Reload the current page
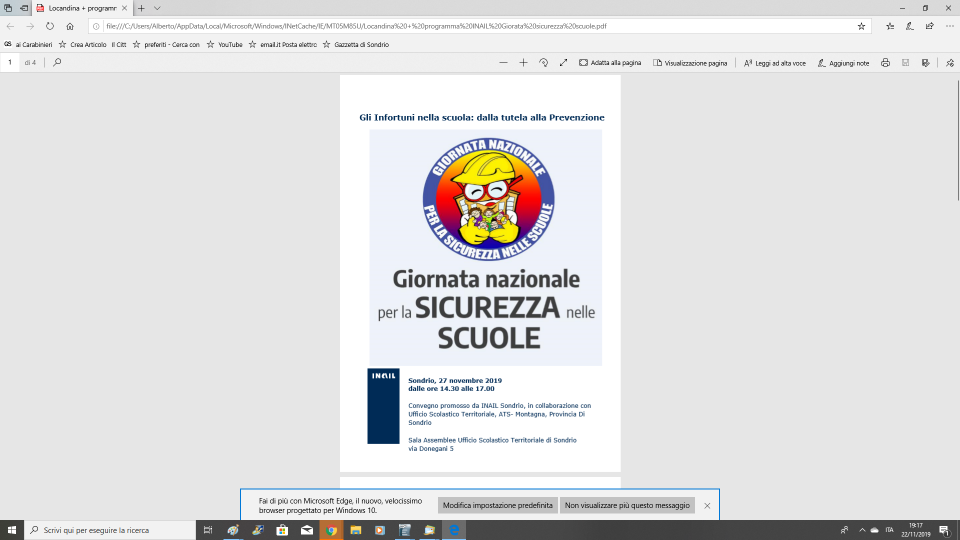Viewport: 960px width, 540px height. pos(50,26)
